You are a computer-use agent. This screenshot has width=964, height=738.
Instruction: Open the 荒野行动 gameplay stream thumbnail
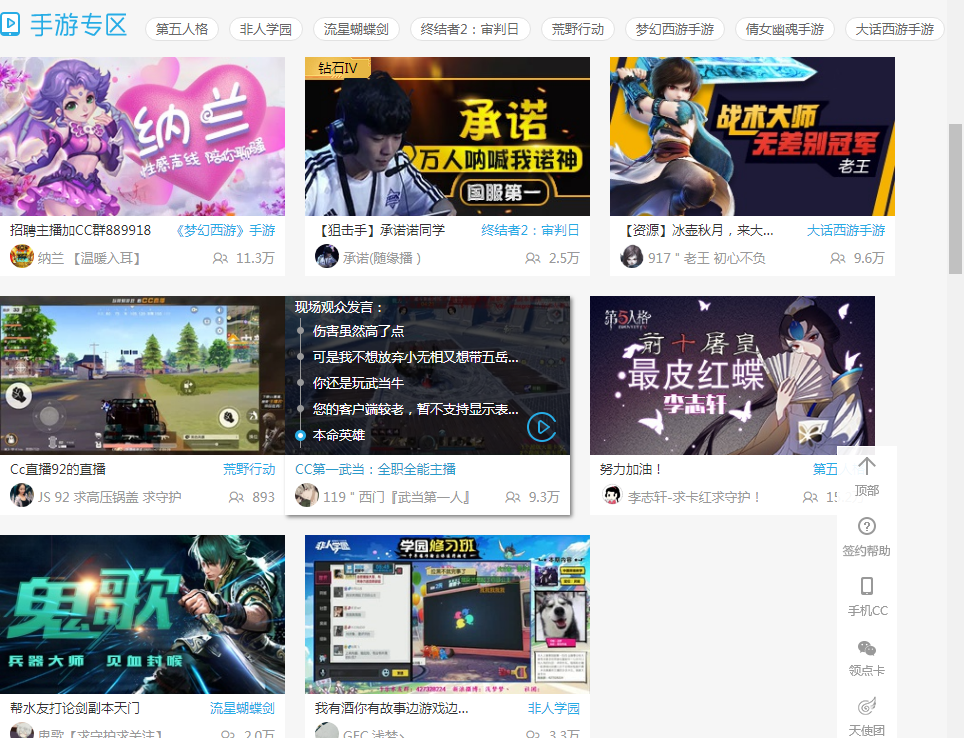tap(142, 376)
